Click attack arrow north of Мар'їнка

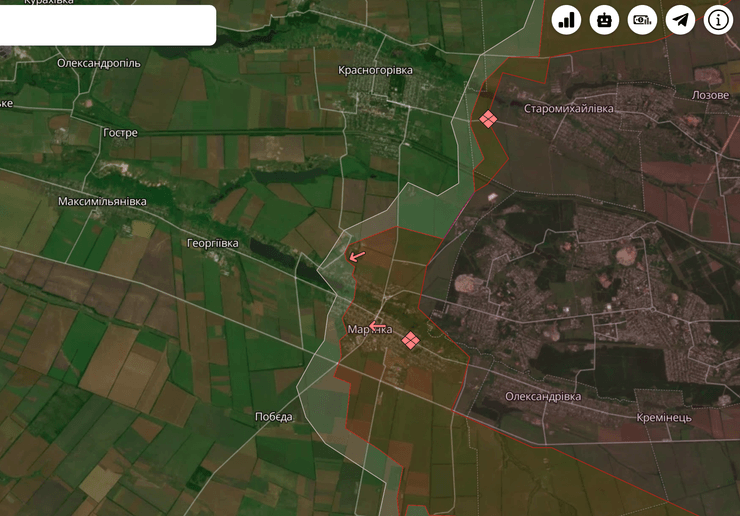click(356, 256)
